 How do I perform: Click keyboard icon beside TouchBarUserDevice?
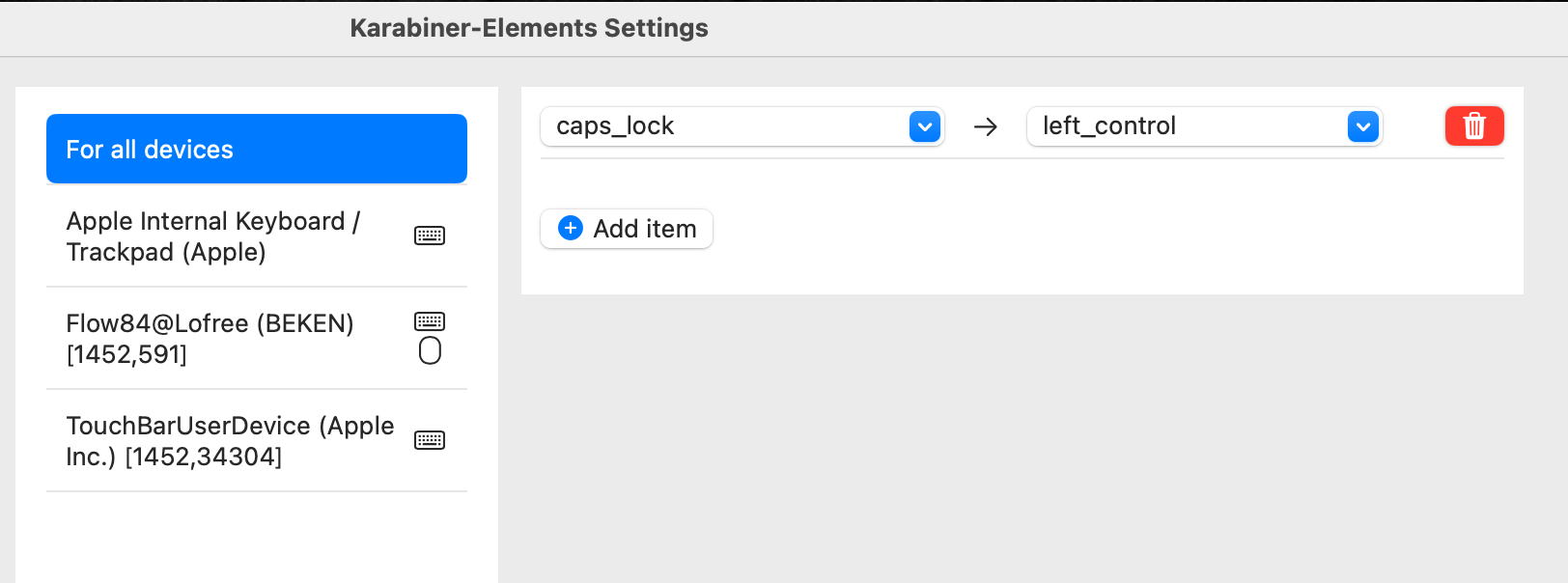[430, 440]
